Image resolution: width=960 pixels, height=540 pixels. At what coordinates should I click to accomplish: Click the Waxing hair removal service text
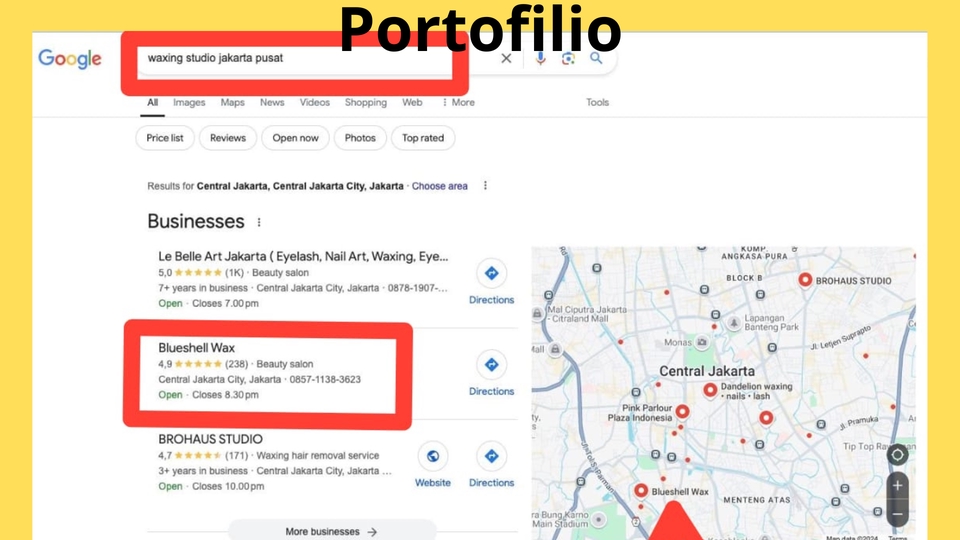[318, 456]
